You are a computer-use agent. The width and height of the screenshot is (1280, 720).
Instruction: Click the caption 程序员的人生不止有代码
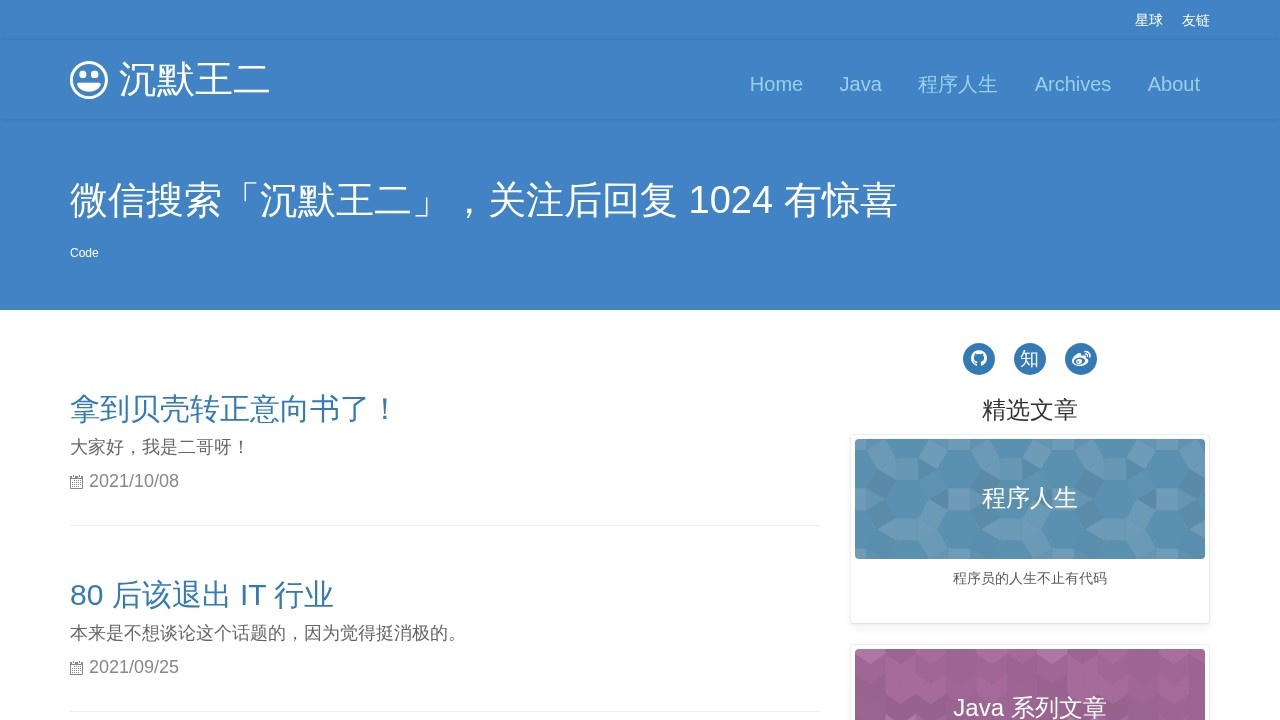[1030, 578]
